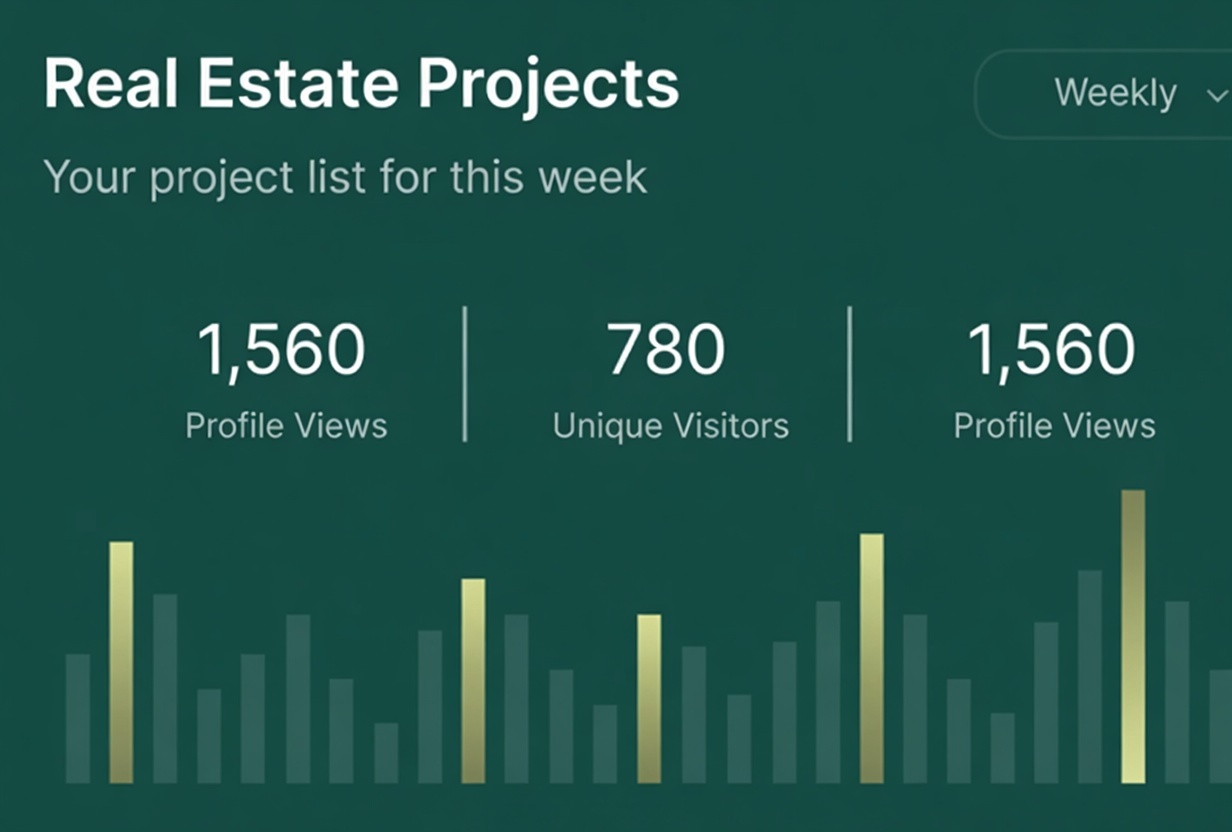Select the 780 Unique Visitors number
Viewport: 1232px width, 832px height.
pyautogui.click(x=666, y=350)
